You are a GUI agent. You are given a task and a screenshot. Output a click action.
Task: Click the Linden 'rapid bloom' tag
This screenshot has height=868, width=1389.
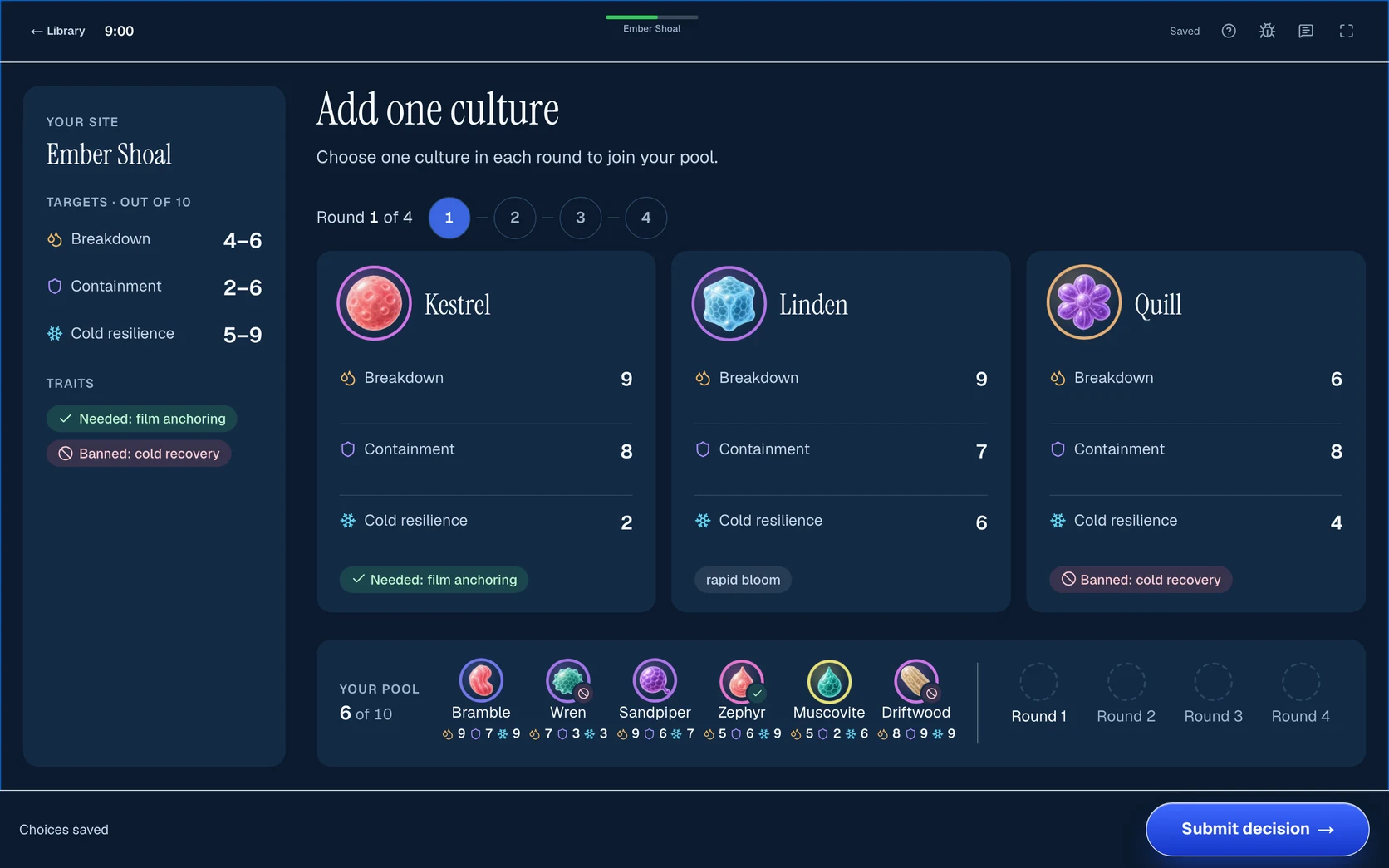pos(743,580)
